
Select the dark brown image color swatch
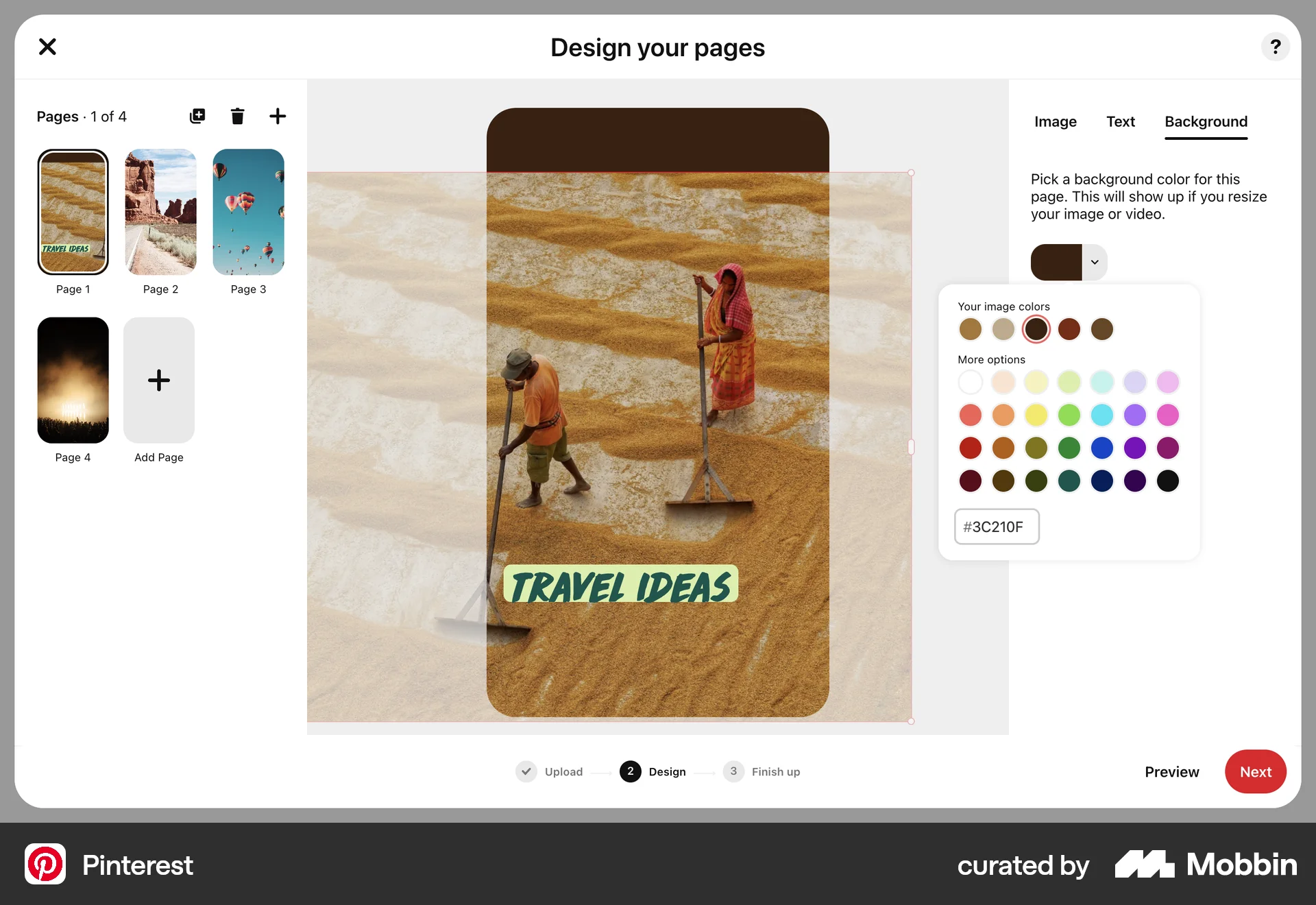[x=1036, y=329]
